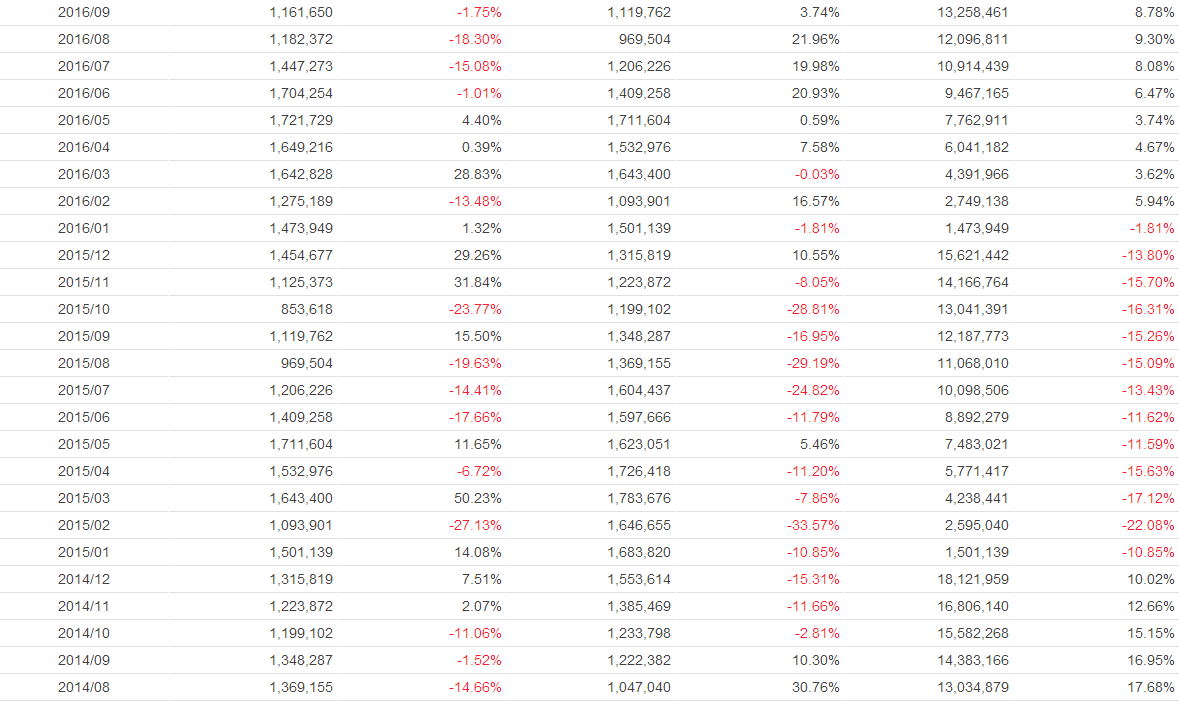Click the 2014/10 date cell
The width and height of the screenshot is (1179, 701).
pyautogui.click(x=85, y=633)
